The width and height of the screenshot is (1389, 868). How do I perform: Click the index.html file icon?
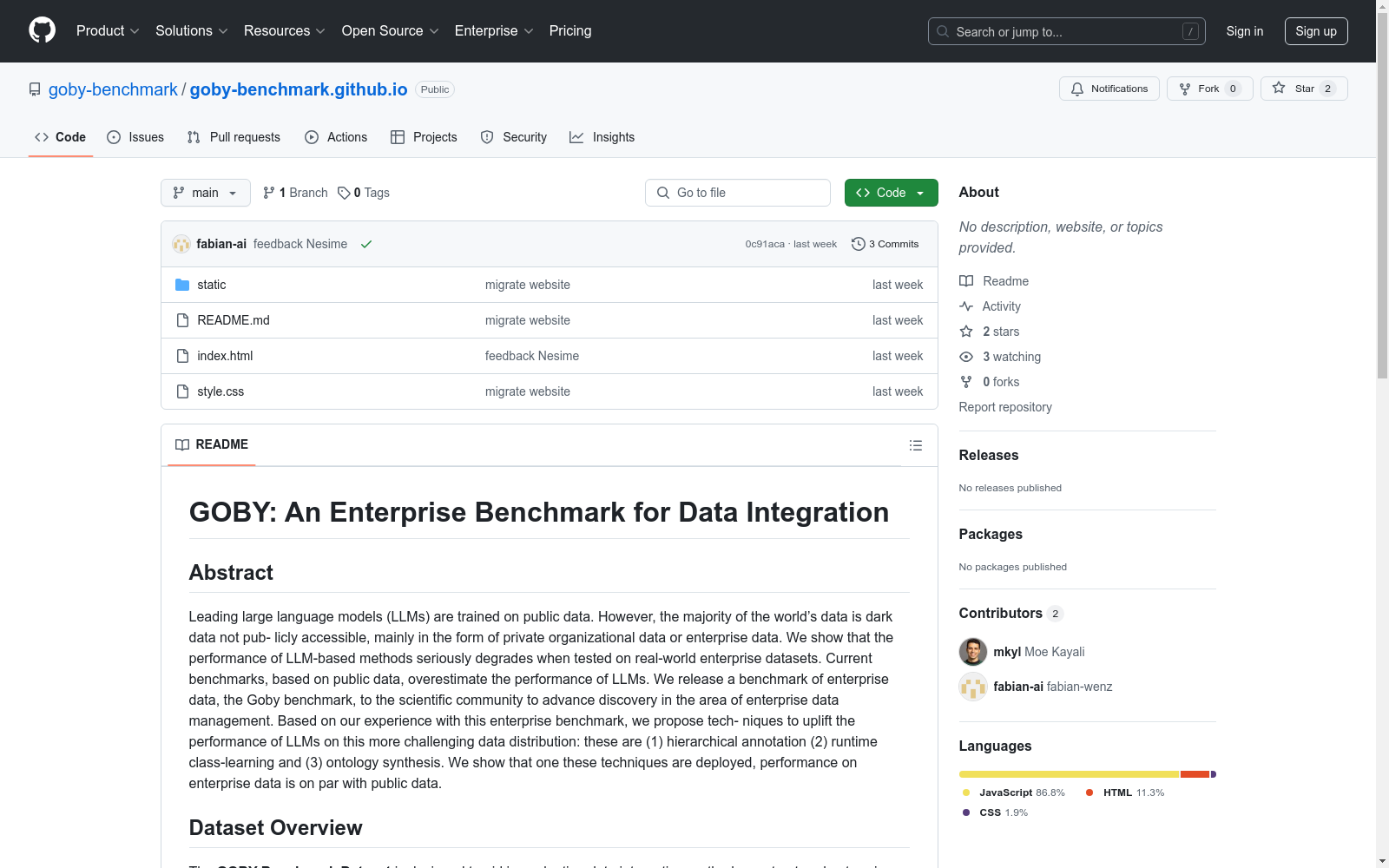pos(182,356)
